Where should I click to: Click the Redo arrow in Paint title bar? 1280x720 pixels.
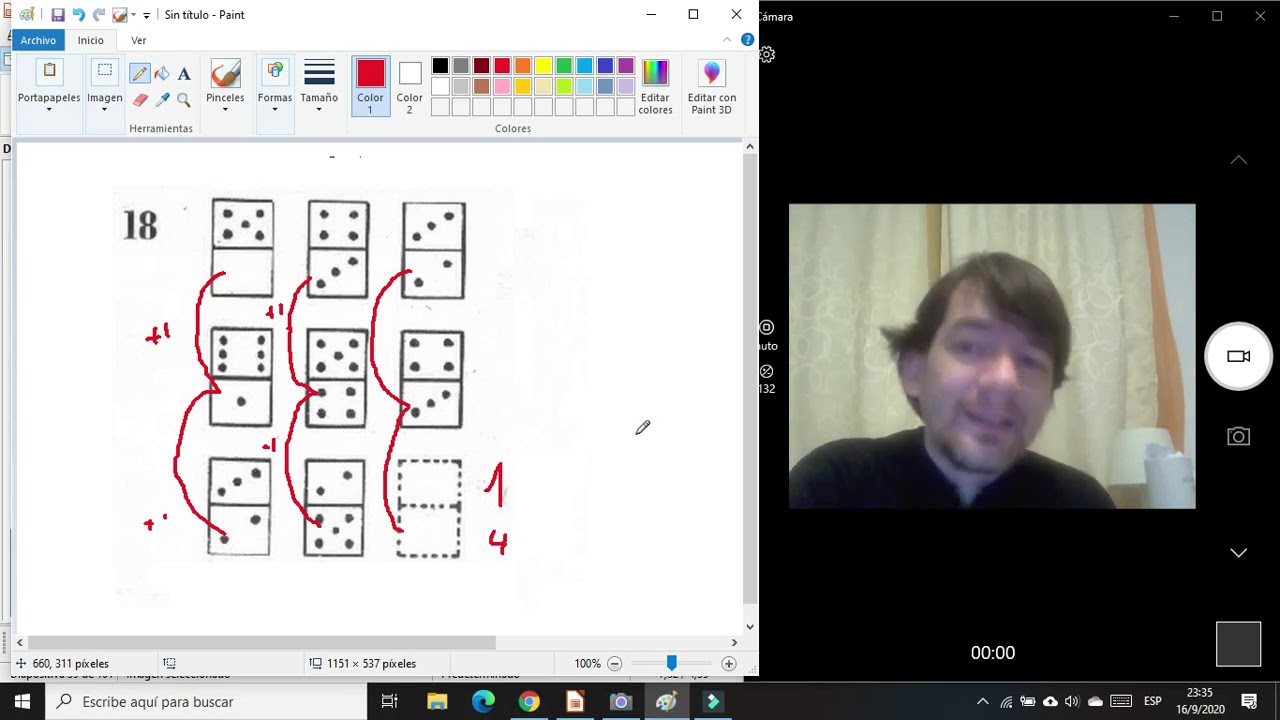(99, 15)
